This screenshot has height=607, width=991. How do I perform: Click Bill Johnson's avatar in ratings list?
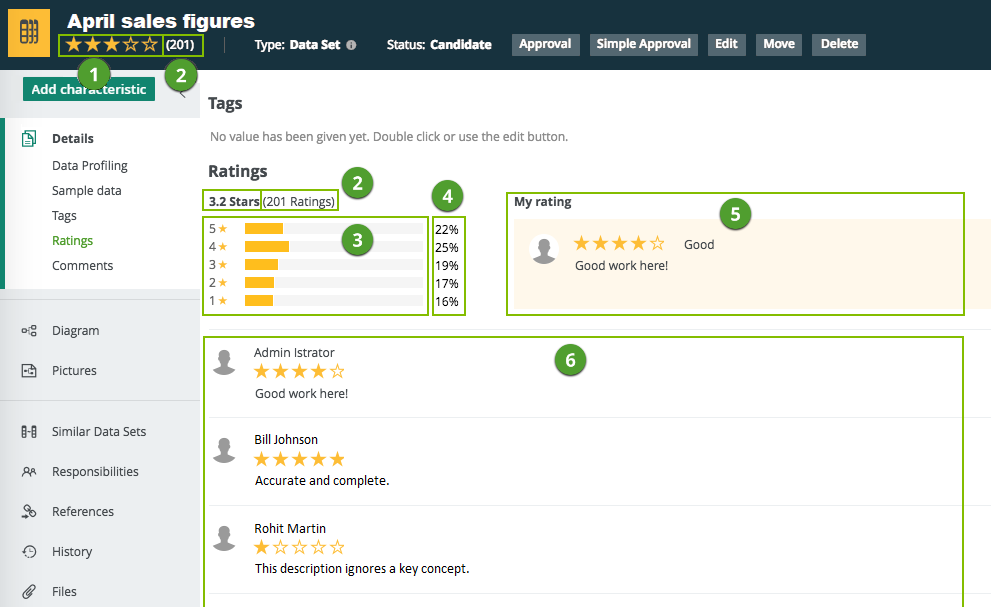(x=225, y=451)
